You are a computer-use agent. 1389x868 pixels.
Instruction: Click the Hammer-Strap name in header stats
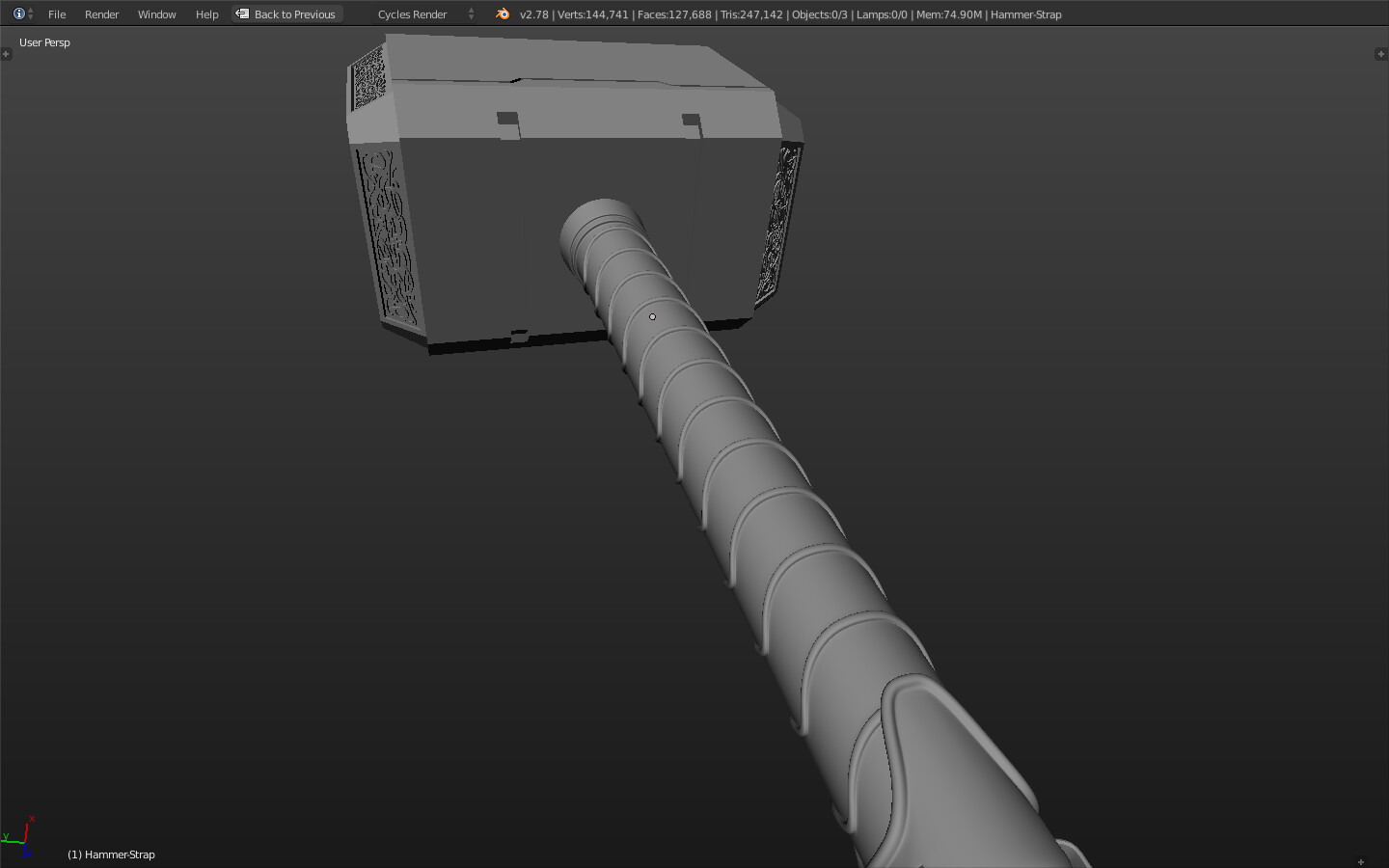click(1026, 14)
